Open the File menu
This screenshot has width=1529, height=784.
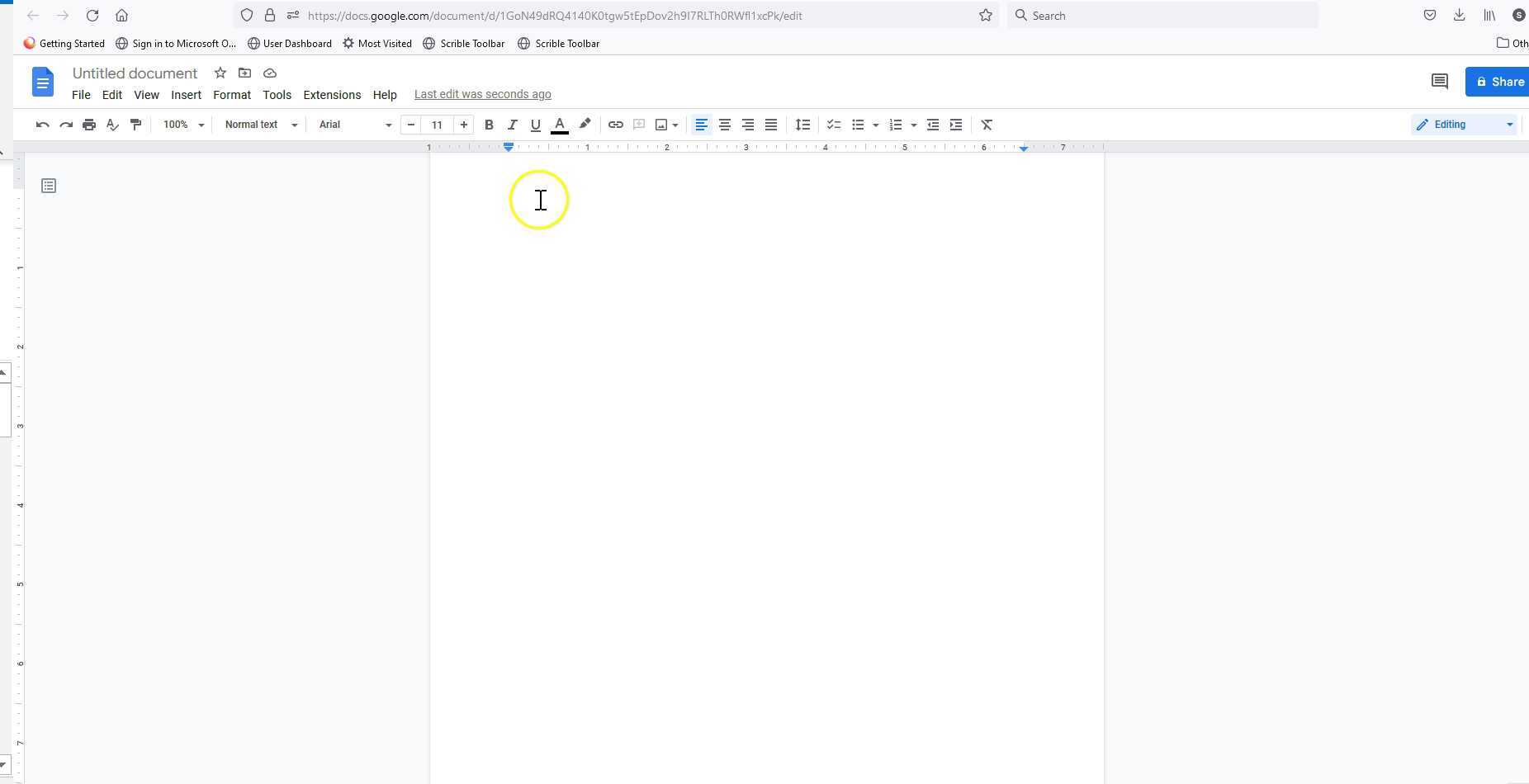pyautogui.click(x=81, y=95)
